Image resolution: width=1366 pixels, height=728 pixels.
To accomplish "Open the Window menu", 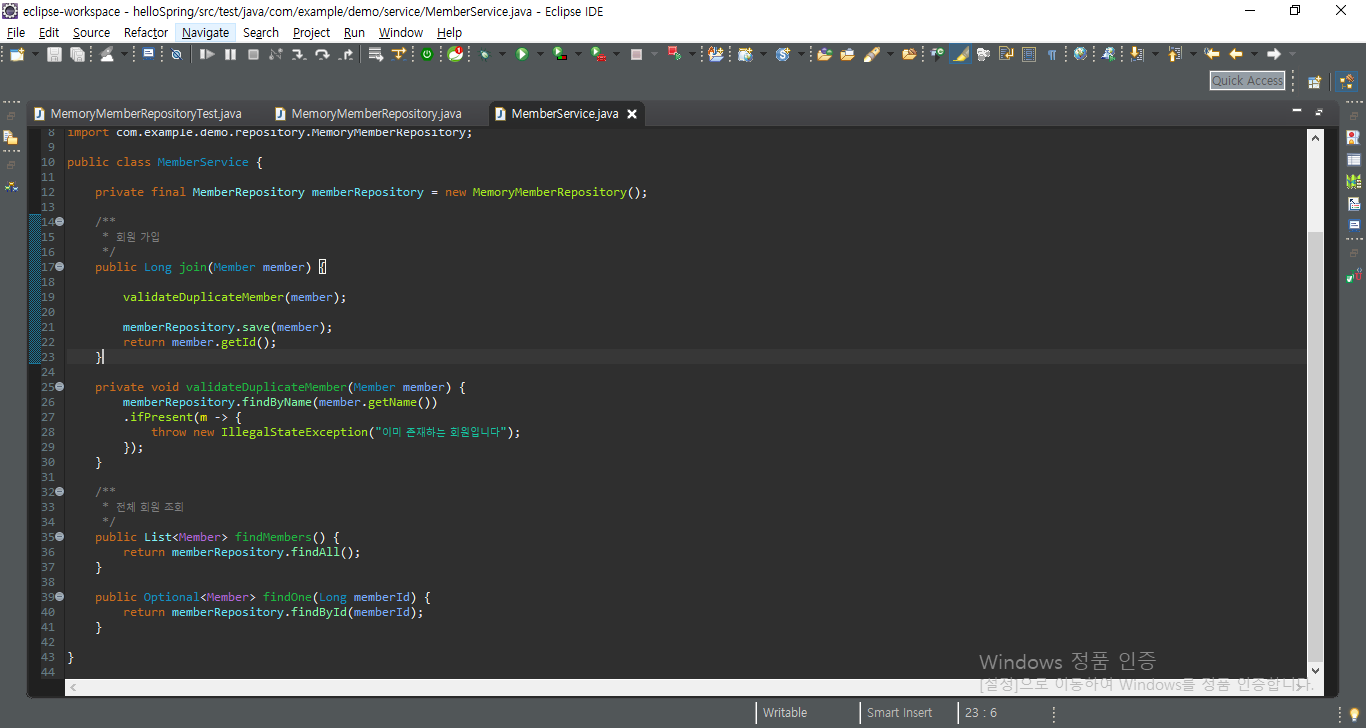I will pyautogui.click(x=401, y=32).
